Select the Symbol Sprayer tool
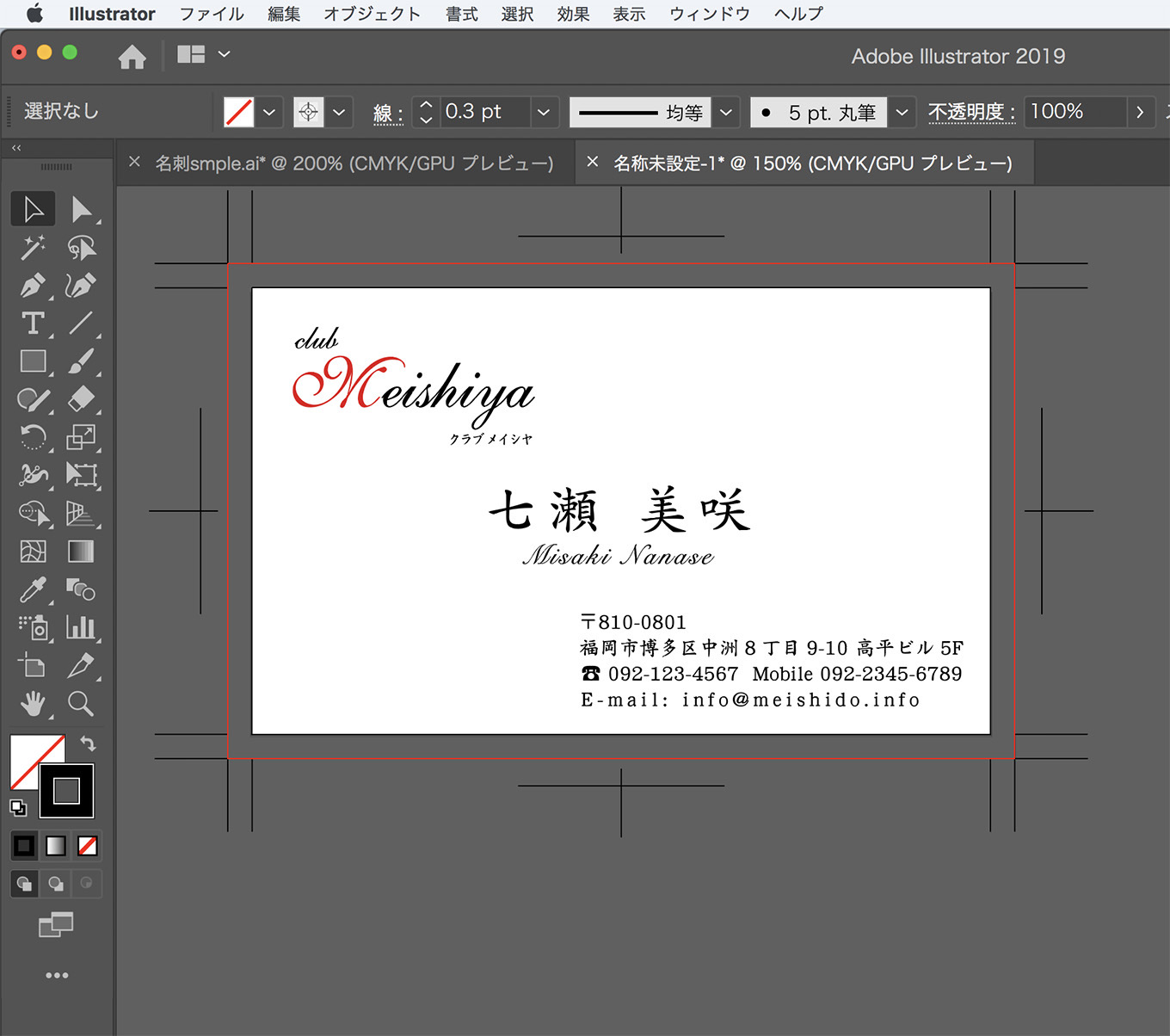 [34, 627]
